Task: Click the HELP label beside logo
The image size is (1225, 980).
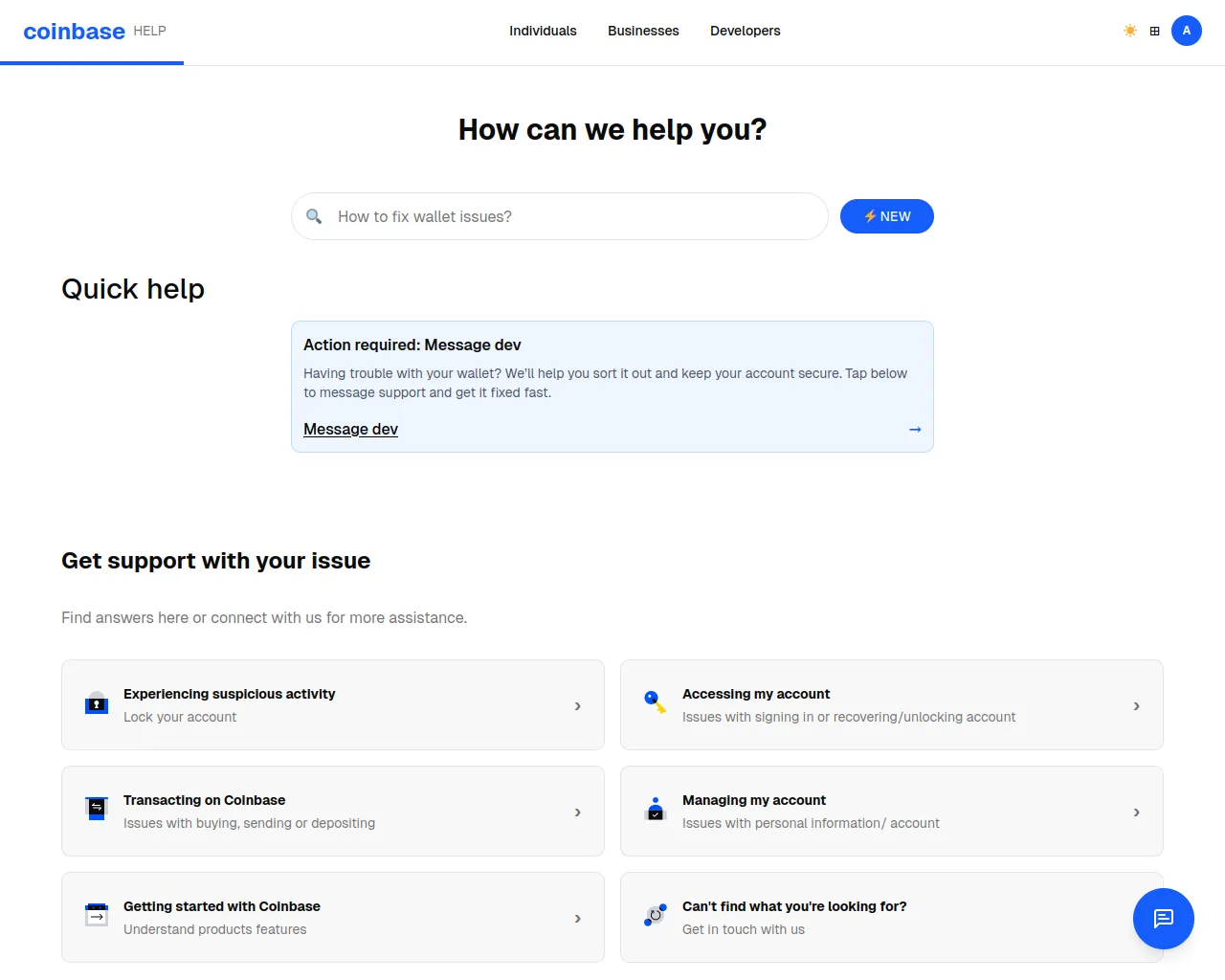Action: [149, 31]
